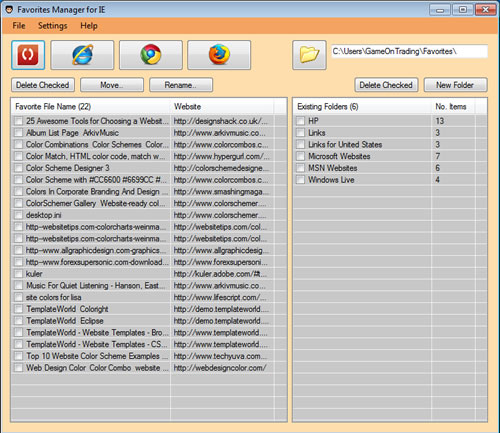This screenshot has width=500, height=433.
Task: Click the http://webdesigncolor.com/ URL cell
Action: [x=220, y=368]
